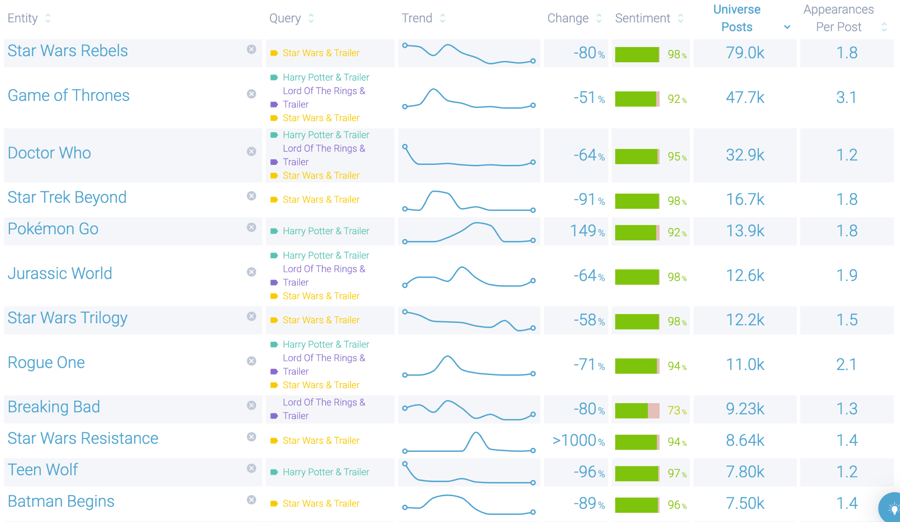
Task: Open the Jurassic World entity link
Action: 59,274
